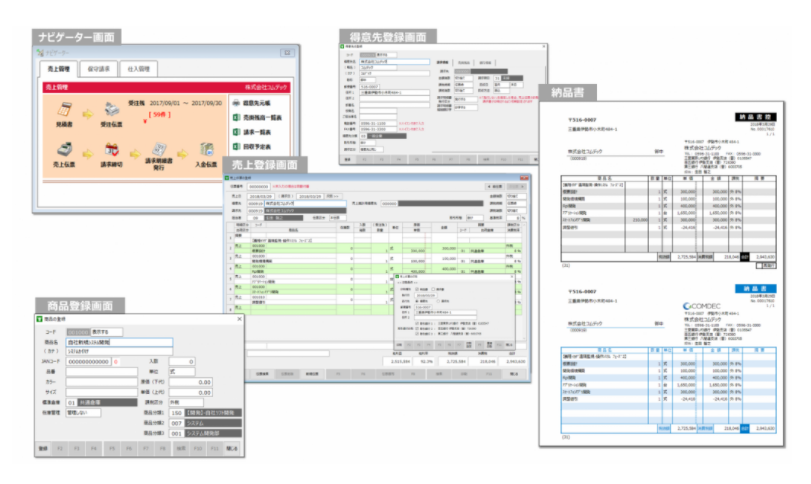811x484 pixels.
Task: Open 単位 dropdown in product registration
Action: pyautogui.click(x=182, y=372)
